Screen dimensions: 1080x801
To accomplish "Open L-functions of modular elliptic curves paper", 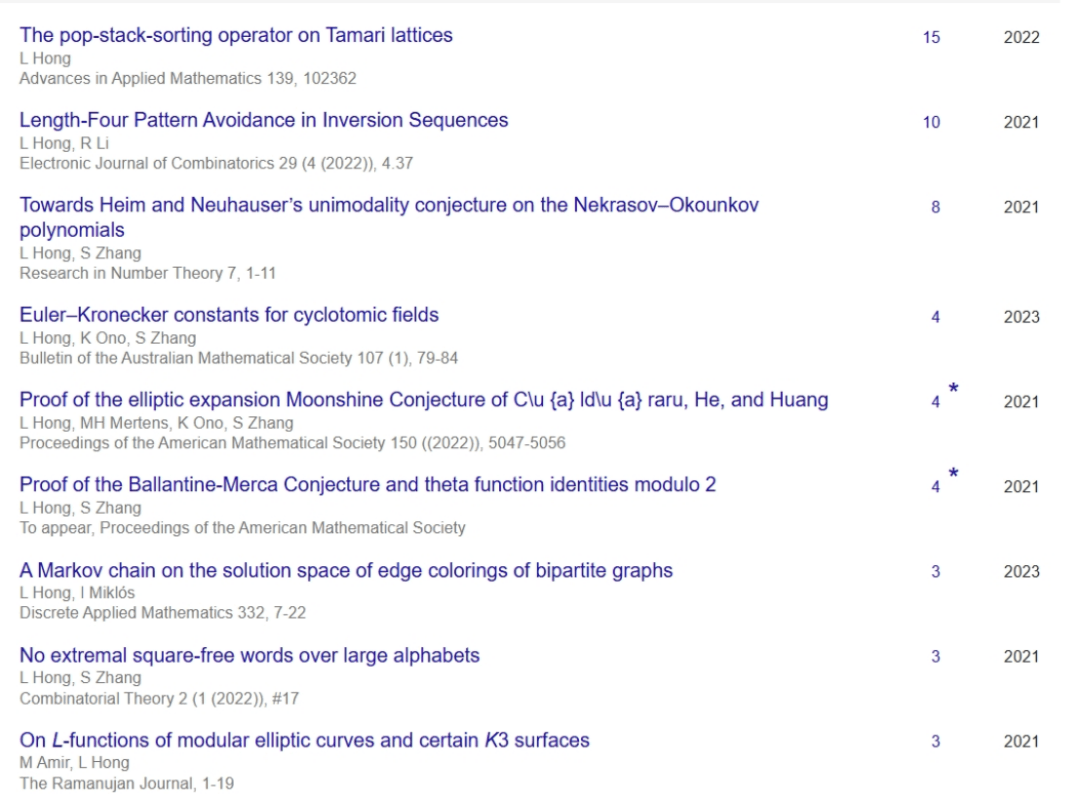I will tap(305, 740).
